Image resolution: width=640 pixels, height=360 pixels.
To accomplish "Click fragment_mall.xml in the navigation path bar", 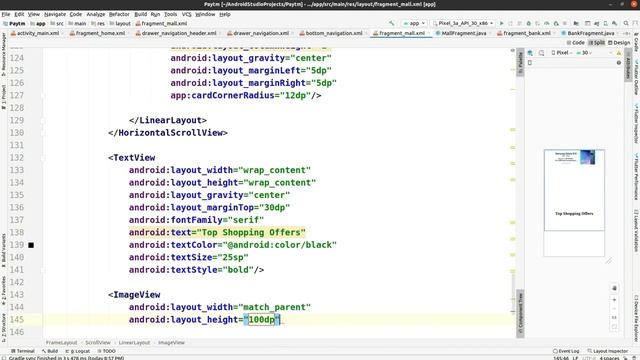I will click(x=161, y=24).
